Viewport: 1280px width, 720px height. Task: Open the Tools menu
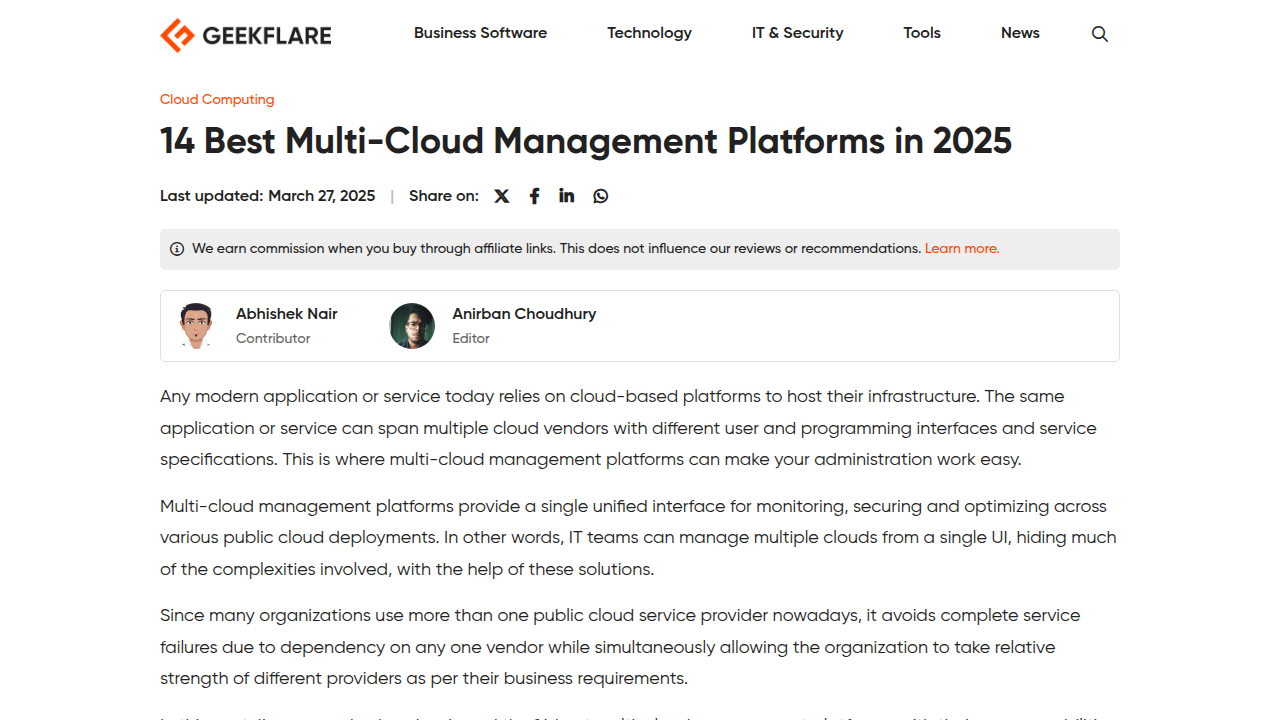(922, 33)
